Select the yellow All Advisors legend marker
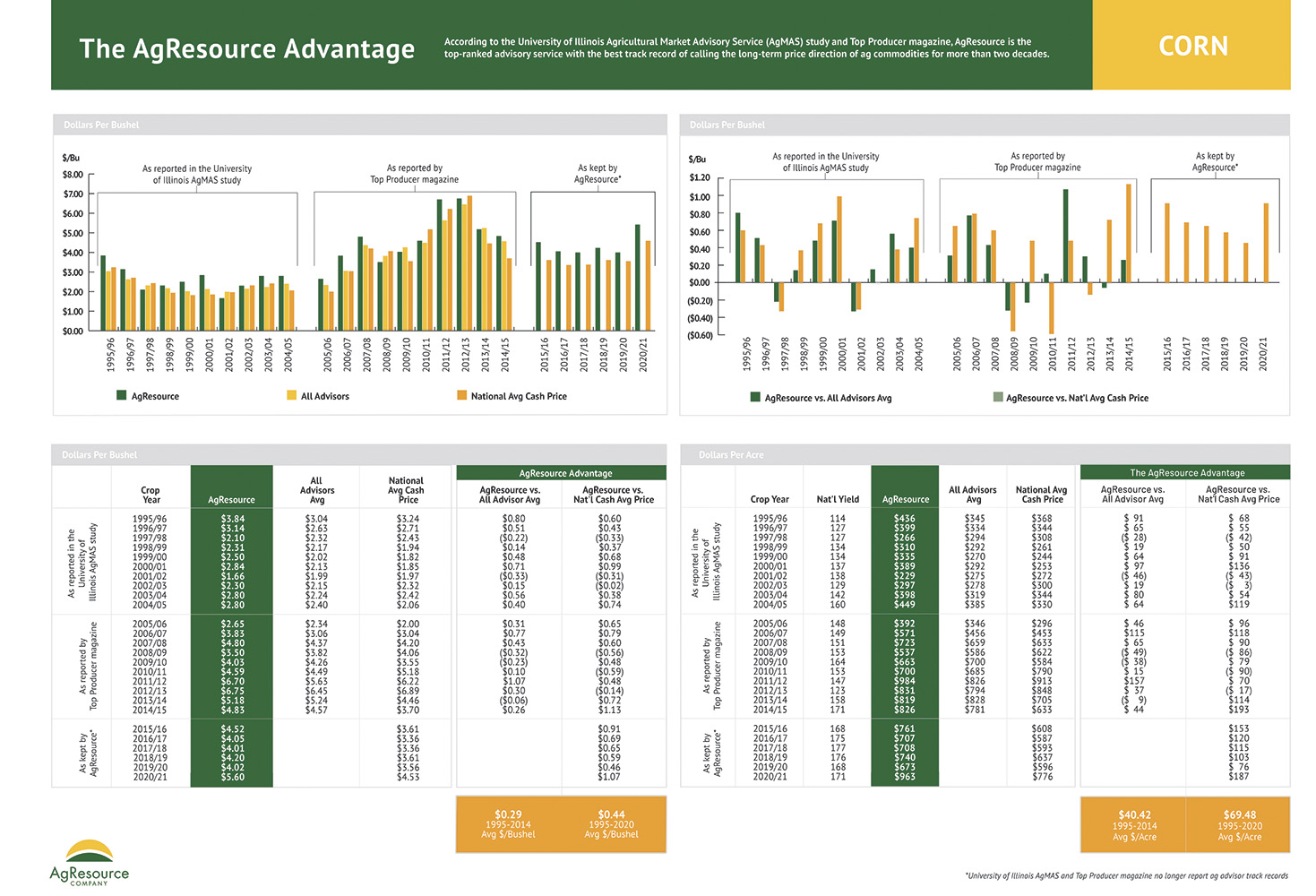This screenshot has width=1316, height=896. 291,395
